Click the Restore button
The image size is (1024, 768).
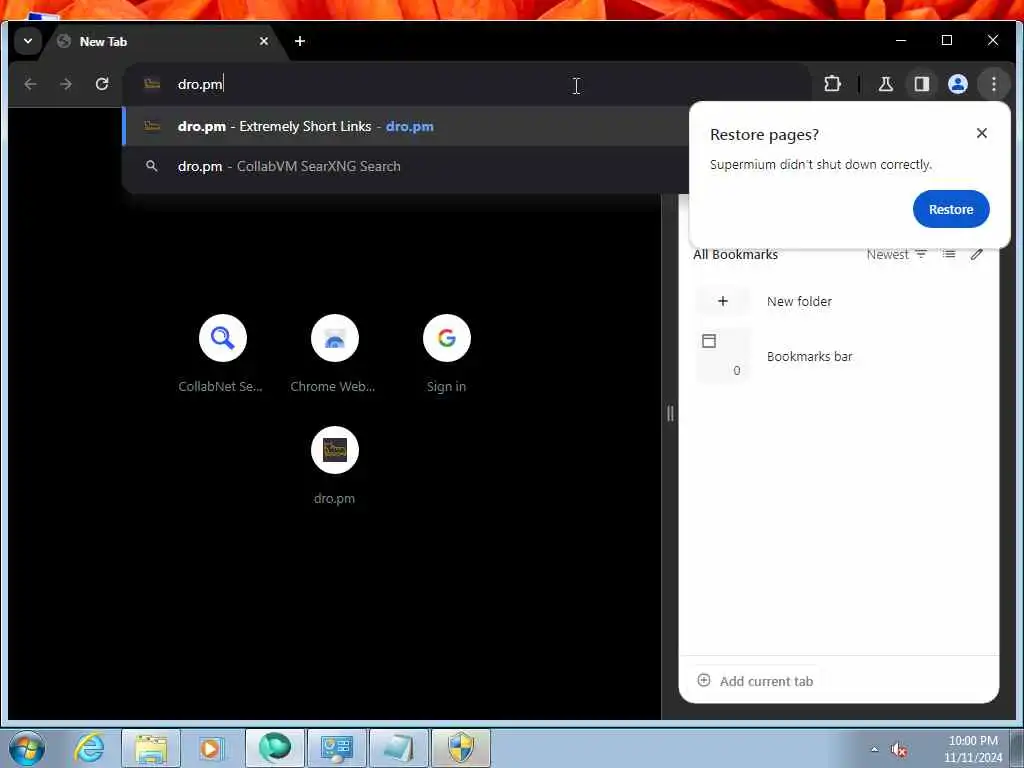[x=951, y=209]
